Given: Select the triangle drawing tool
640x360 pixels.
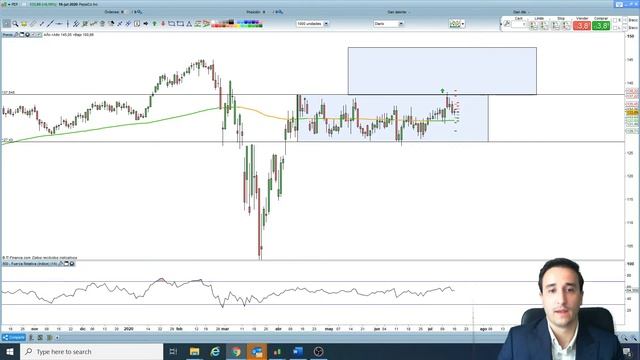Looking at the screenshot, I should pos(189,24).
